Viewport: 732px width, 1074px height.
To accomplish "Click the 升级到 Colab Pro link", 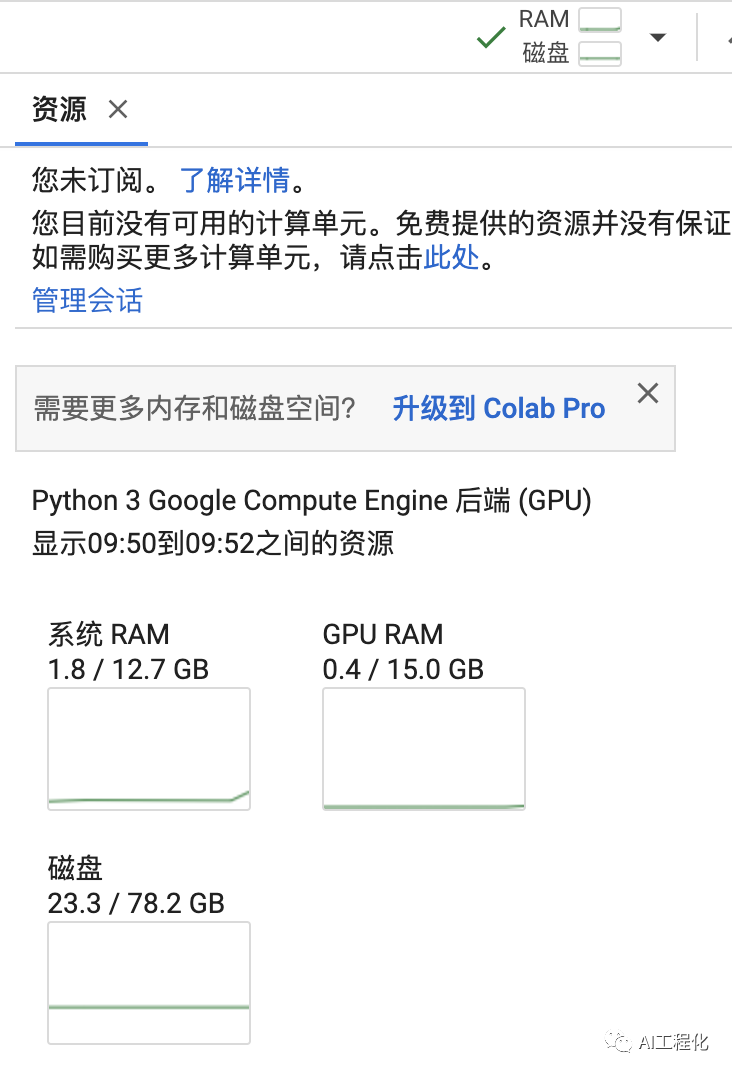I will click(499, 408).
